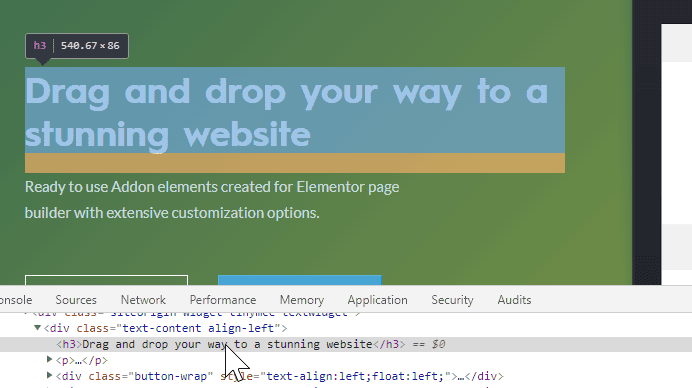
Task: Switch to the Audits tab
Action: coord(514,300)
